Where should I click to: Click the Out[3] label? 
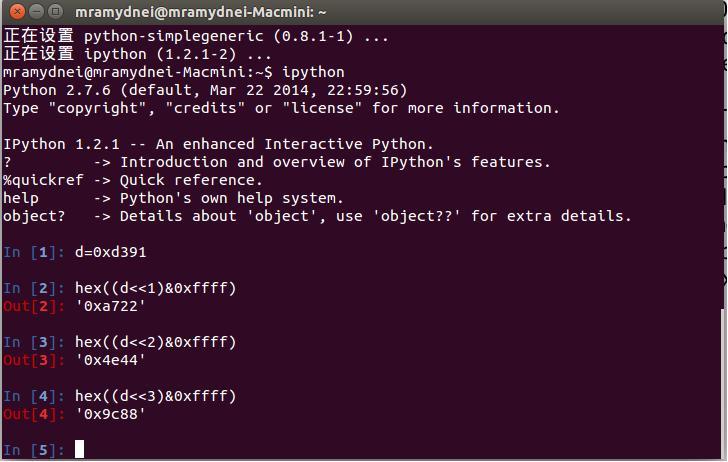[x=33, y=359]
